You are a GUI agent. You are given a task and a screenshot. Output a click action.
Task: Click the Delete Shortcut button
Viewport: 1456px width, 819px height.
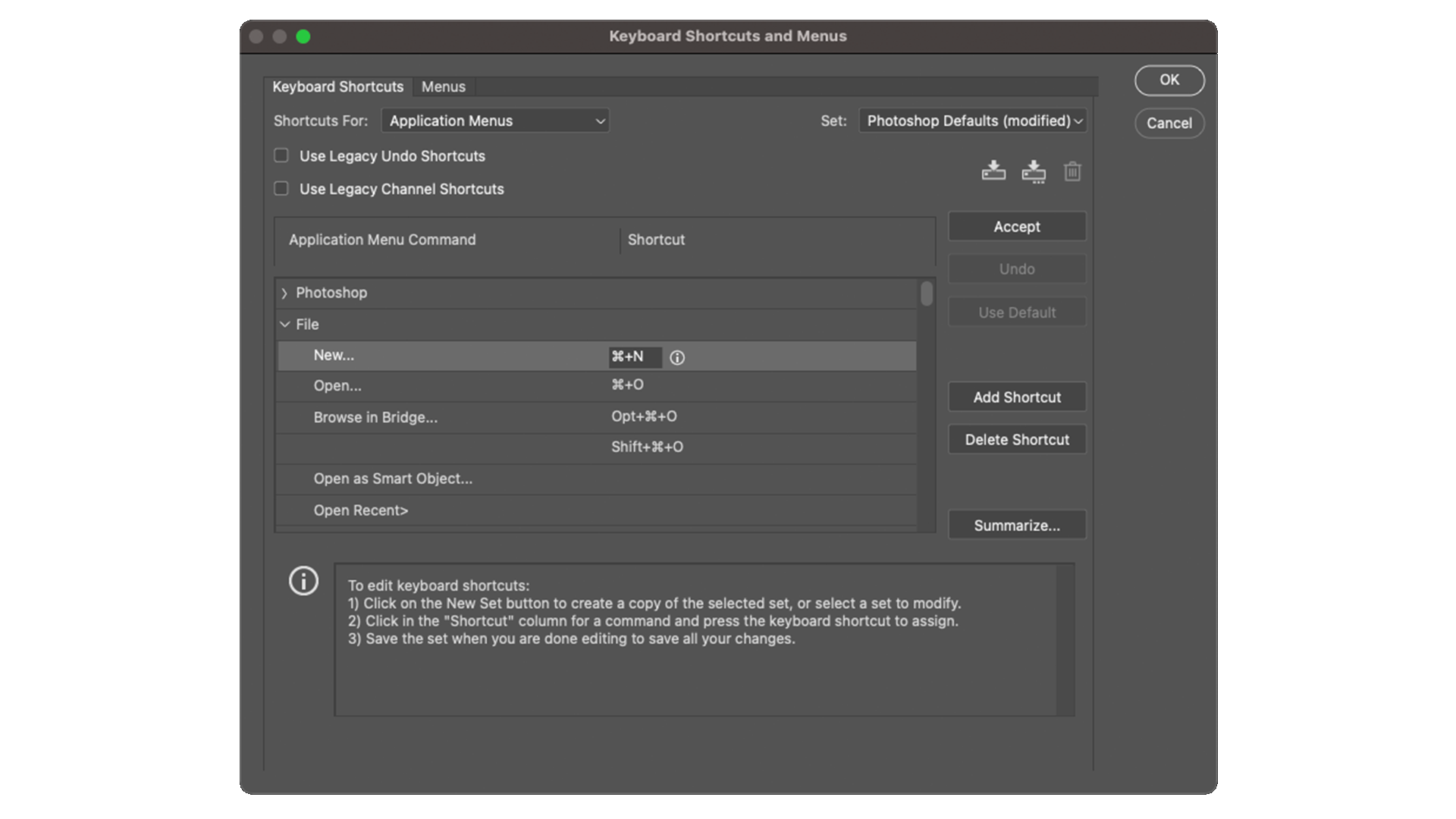click(x=1017, y=440)
